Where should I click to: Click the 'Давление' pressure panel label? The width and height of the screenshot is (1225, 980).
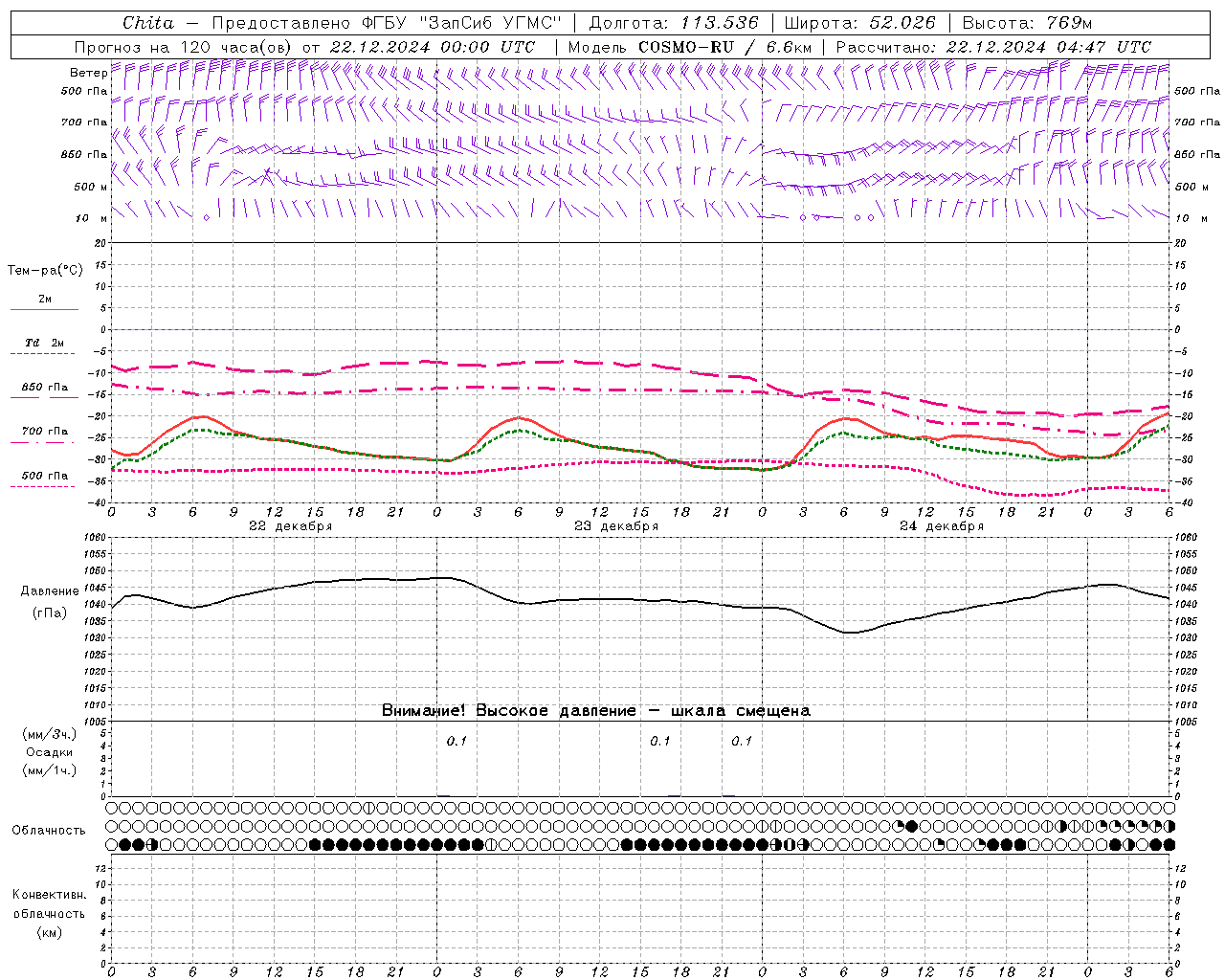[50, 591]
